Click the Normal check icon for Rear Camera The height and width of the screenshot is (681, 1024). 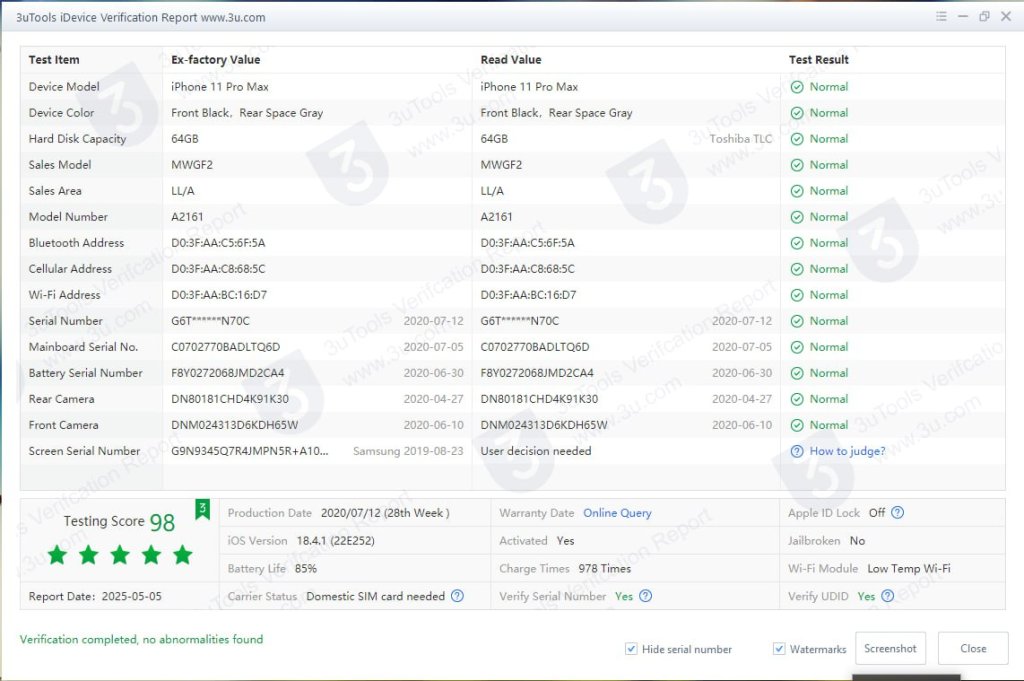pos(797,399)
